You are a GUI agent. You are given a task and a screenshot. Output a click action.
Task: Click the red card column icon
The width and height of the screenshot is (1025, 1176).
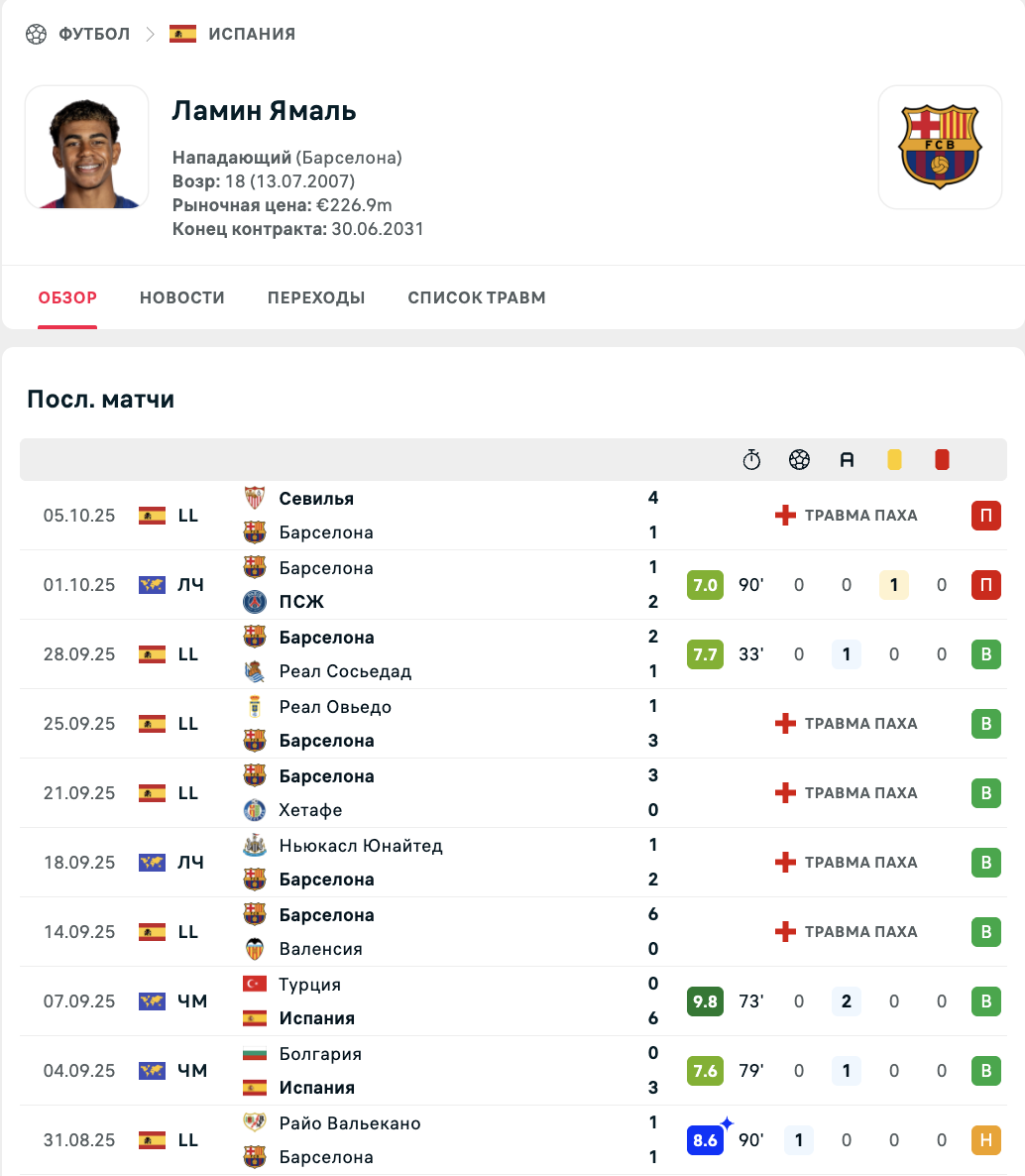click(x=942, y=460)
